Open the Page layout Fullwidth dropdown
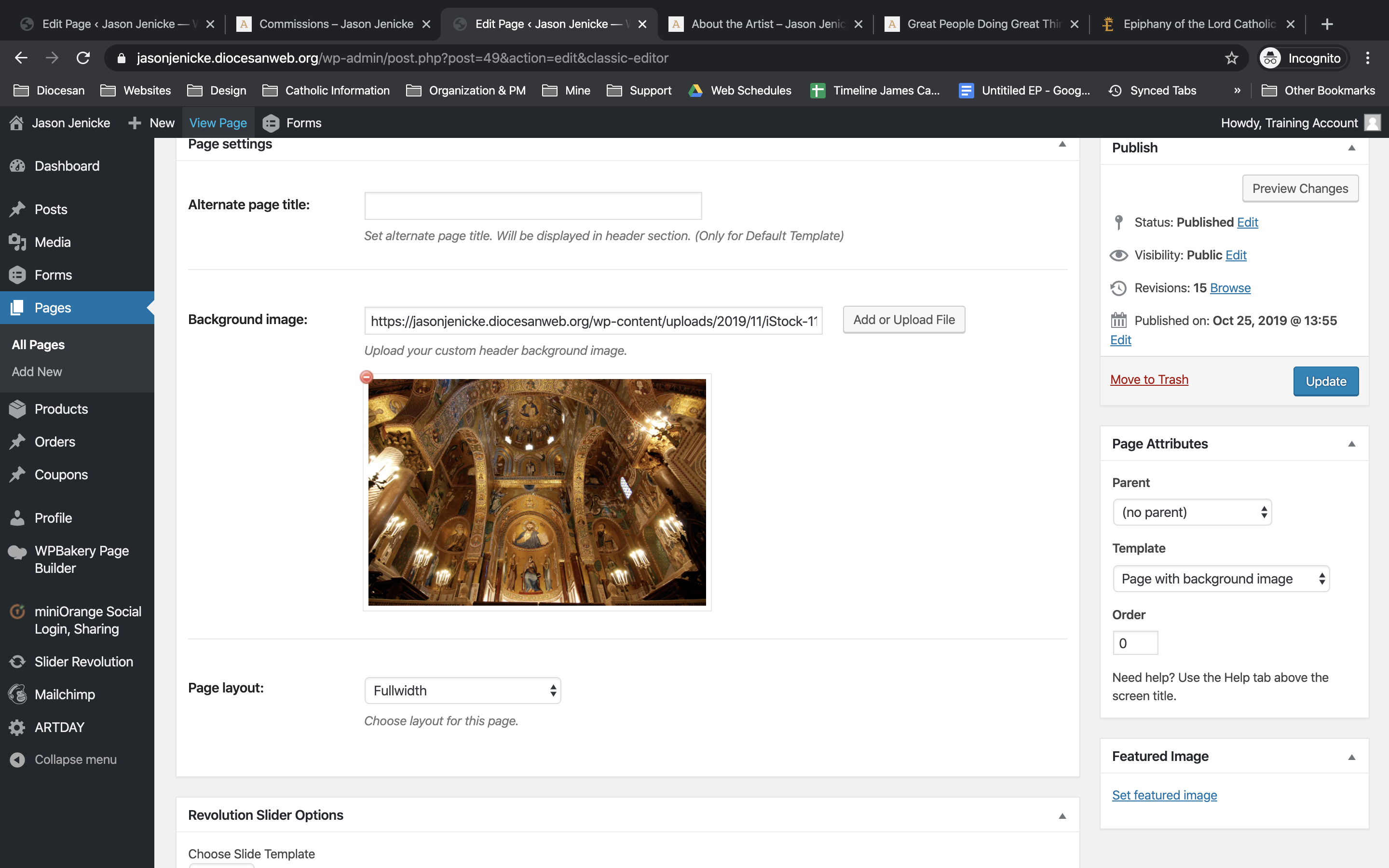1389x868 pixels. click(x=462, y=691)
